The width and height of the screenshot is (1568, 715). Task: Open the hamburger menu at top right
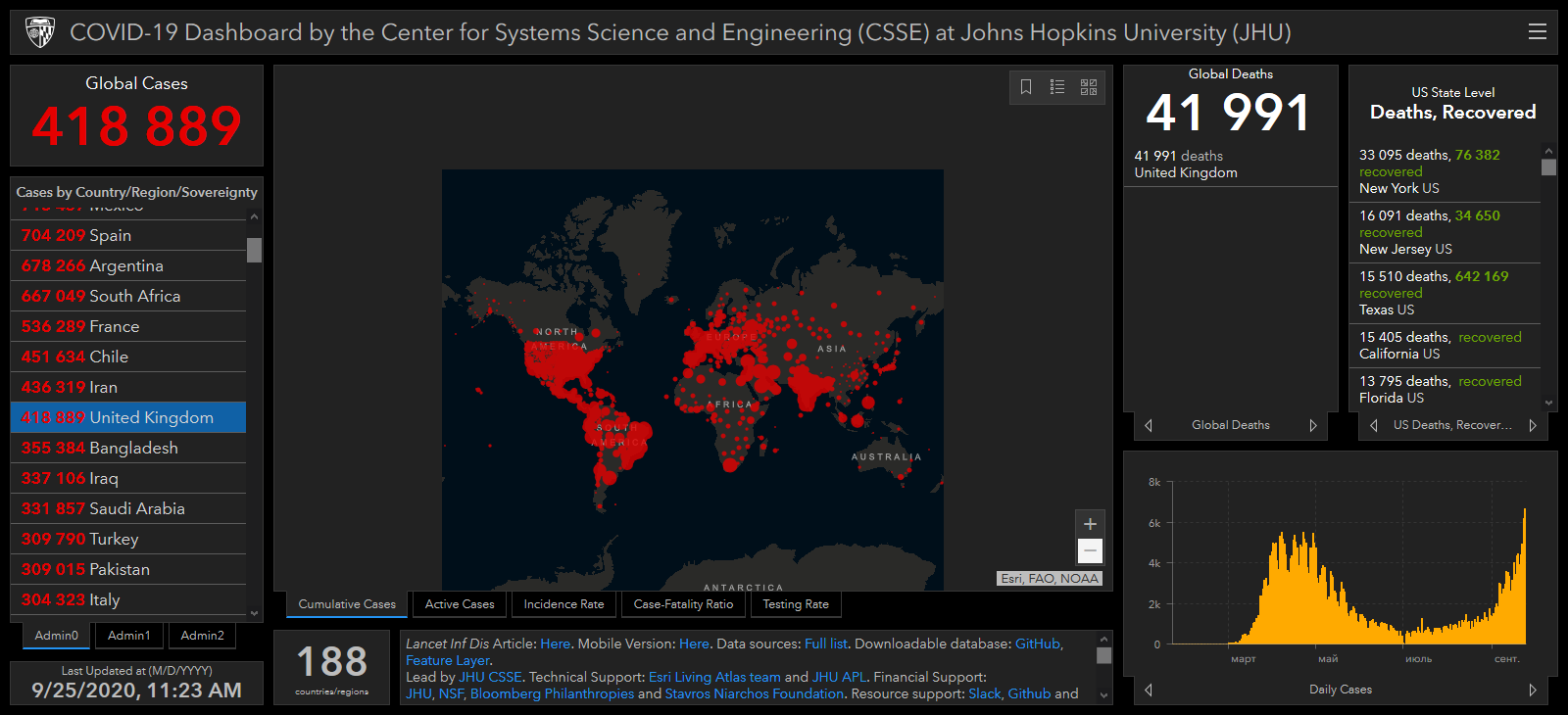tap(1537, 31)
